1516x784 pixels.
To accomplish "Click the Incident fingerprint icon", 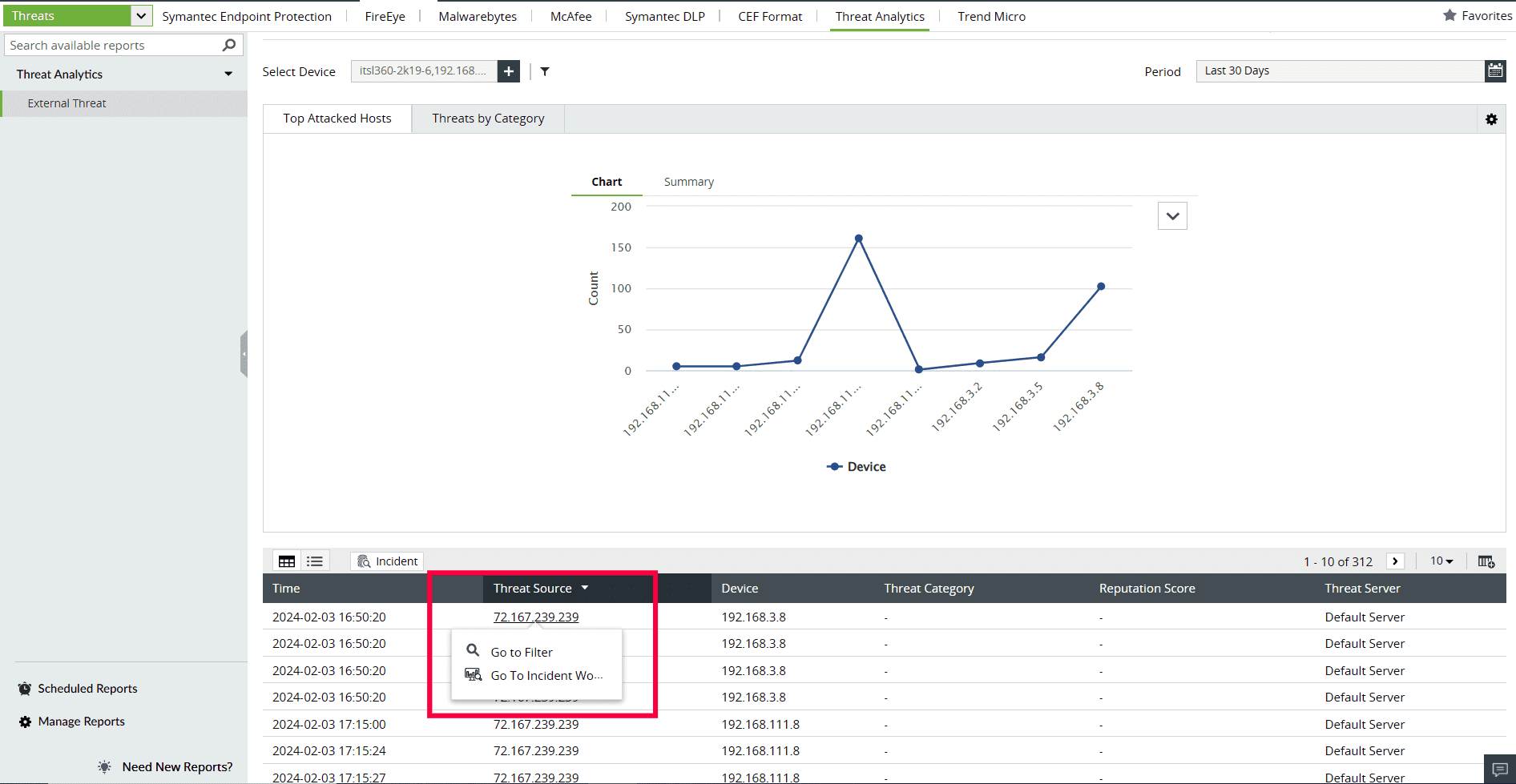I will point(365,561).
